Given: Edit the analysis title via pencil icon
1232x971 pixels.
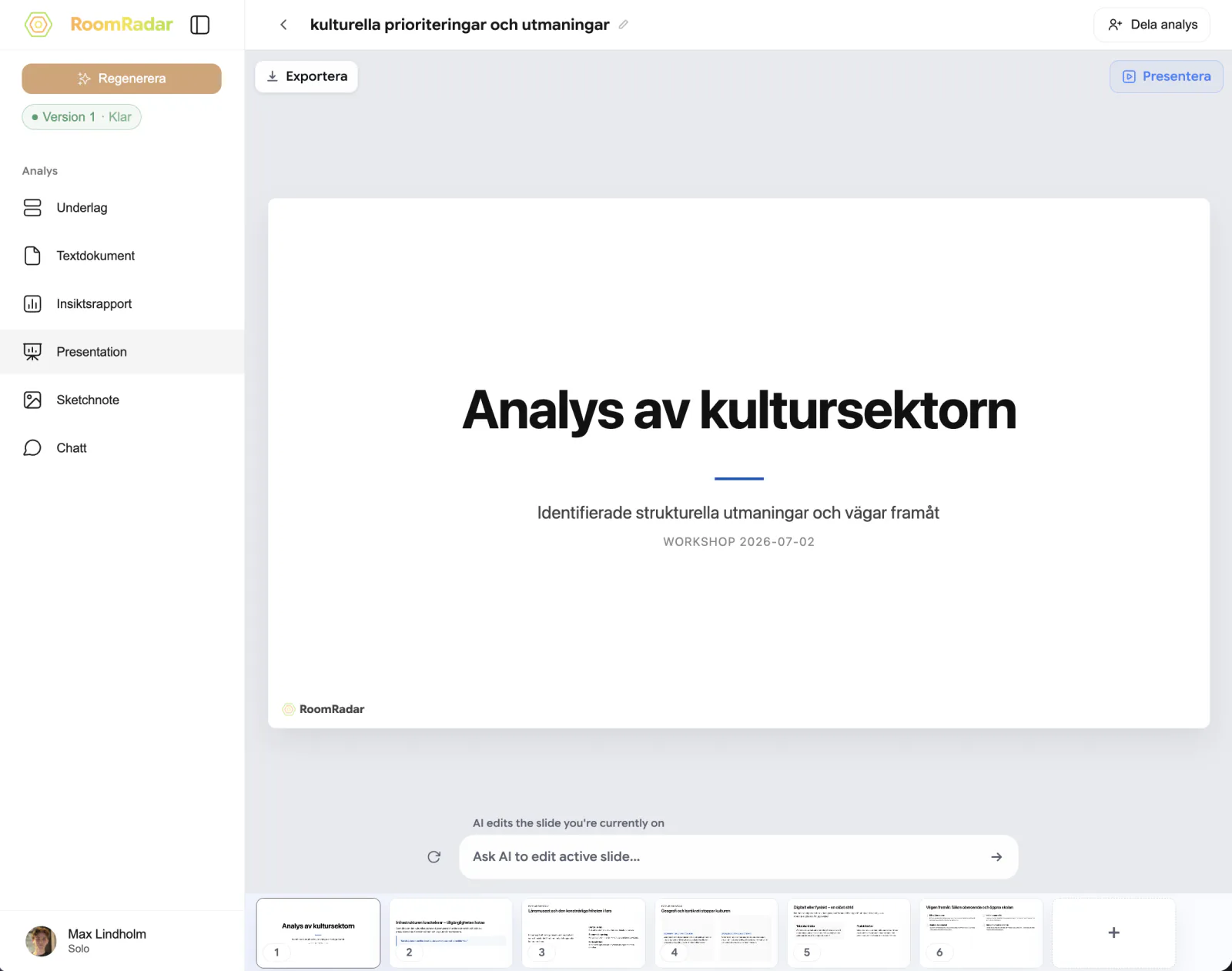Looking at the screenshot, I should 624,25.
